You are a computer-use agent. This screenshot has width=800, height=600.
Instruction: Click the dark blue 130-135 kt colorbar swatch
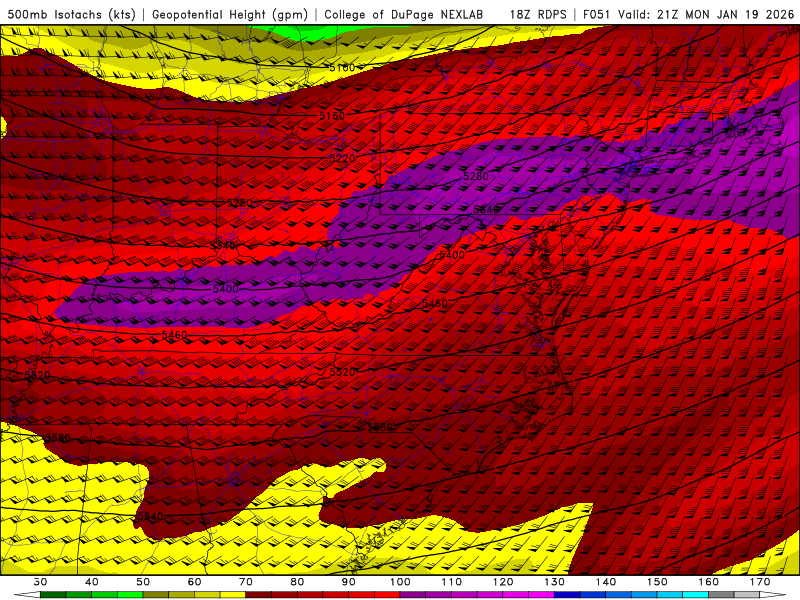click(567, 595)
